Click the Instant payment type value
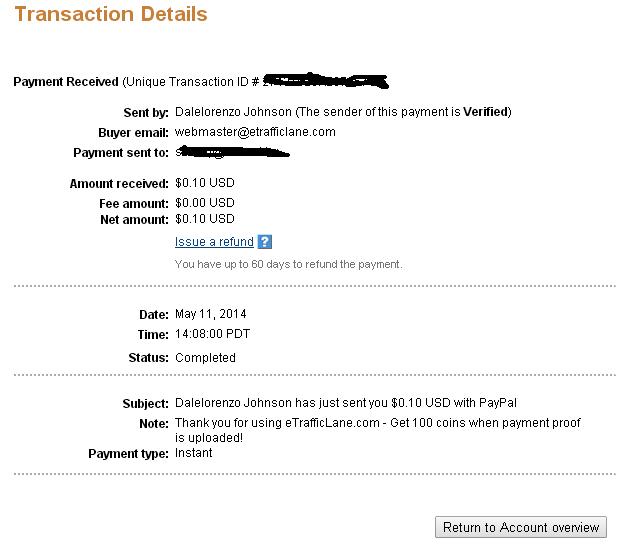 193,453
